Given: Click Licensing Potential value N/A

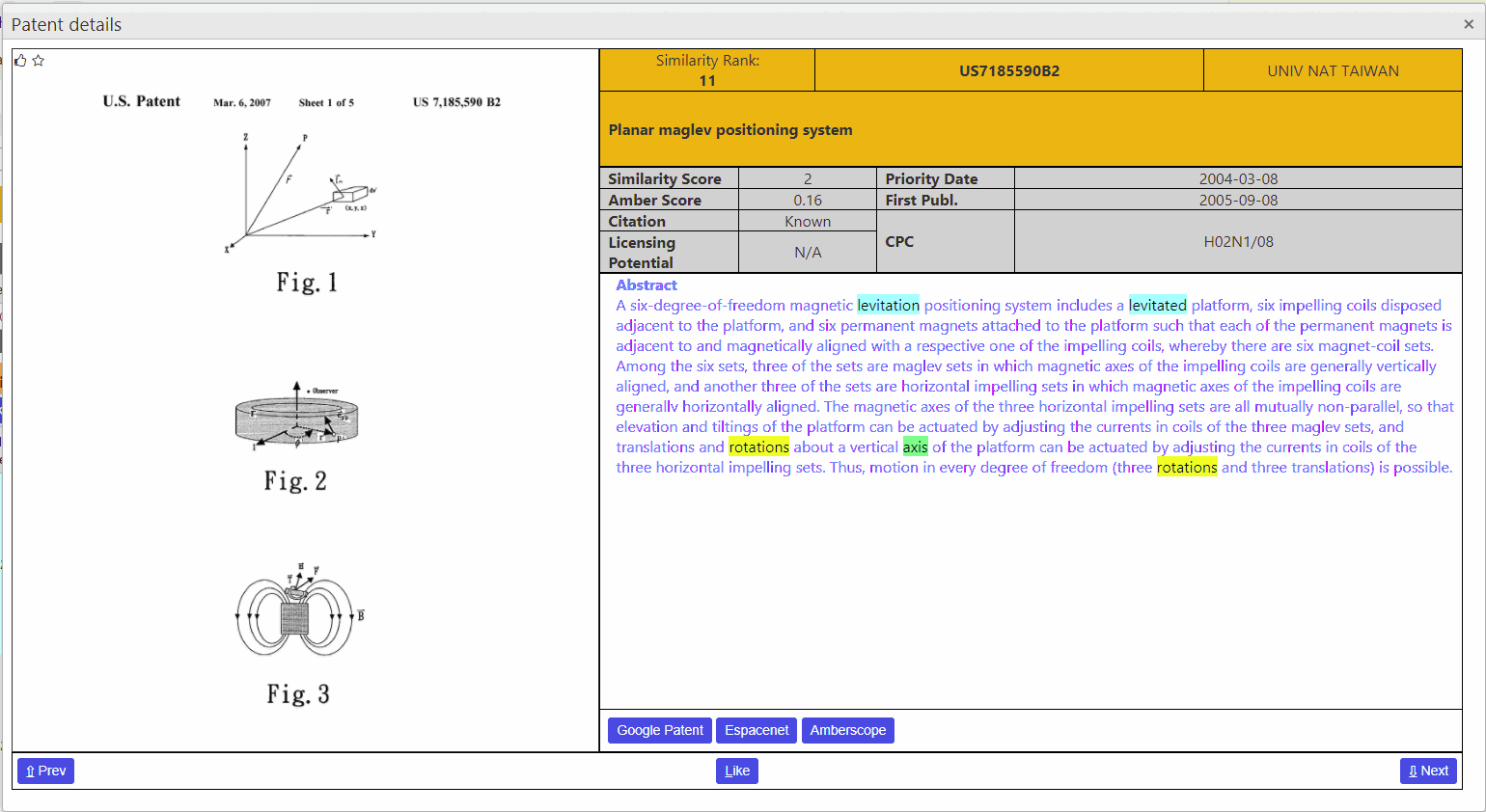Looking at the screenshot, I should [x=808, y=252].
